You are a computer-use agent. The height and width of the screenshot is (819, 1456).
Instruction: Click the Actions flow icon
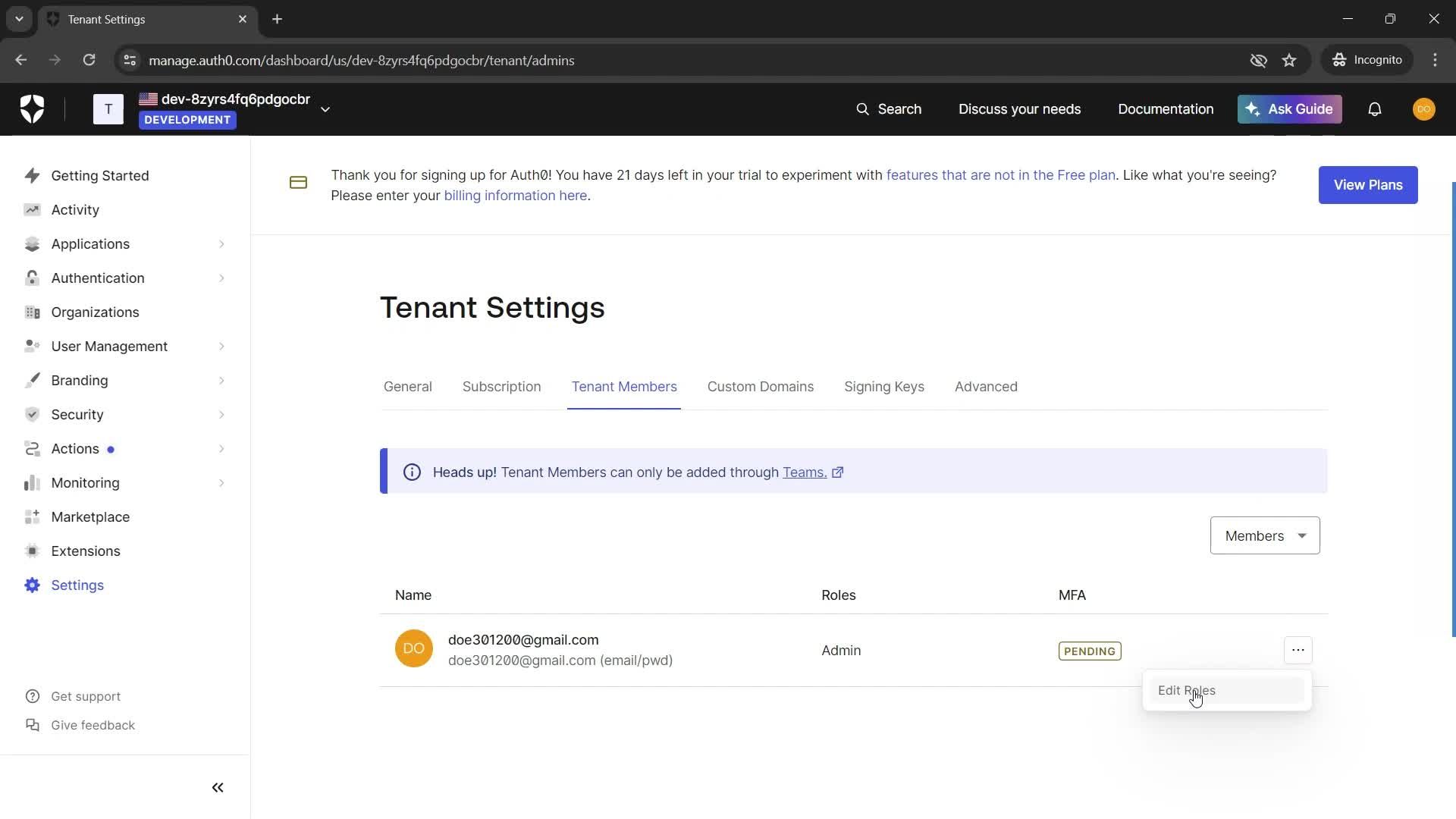coord(32,448)
